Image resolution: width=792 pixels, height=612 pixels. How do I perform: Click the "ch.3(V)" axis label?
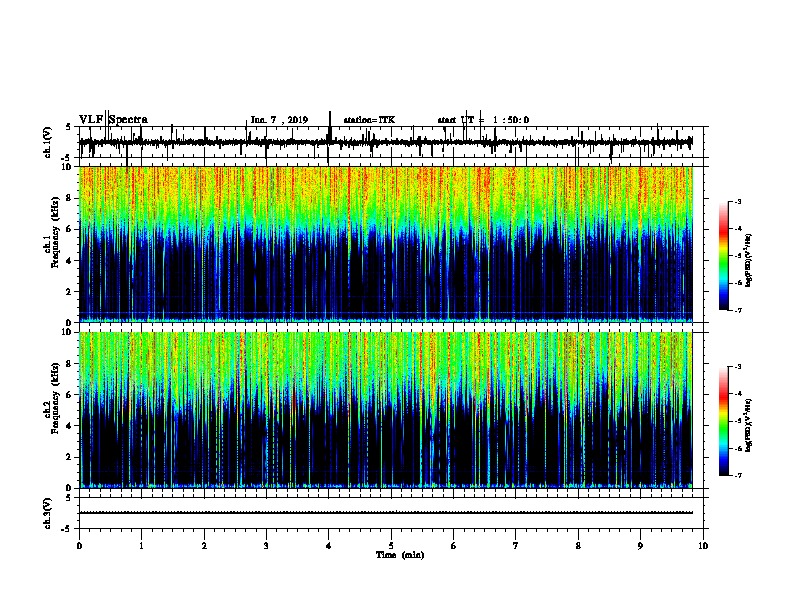tap(48, 513)
